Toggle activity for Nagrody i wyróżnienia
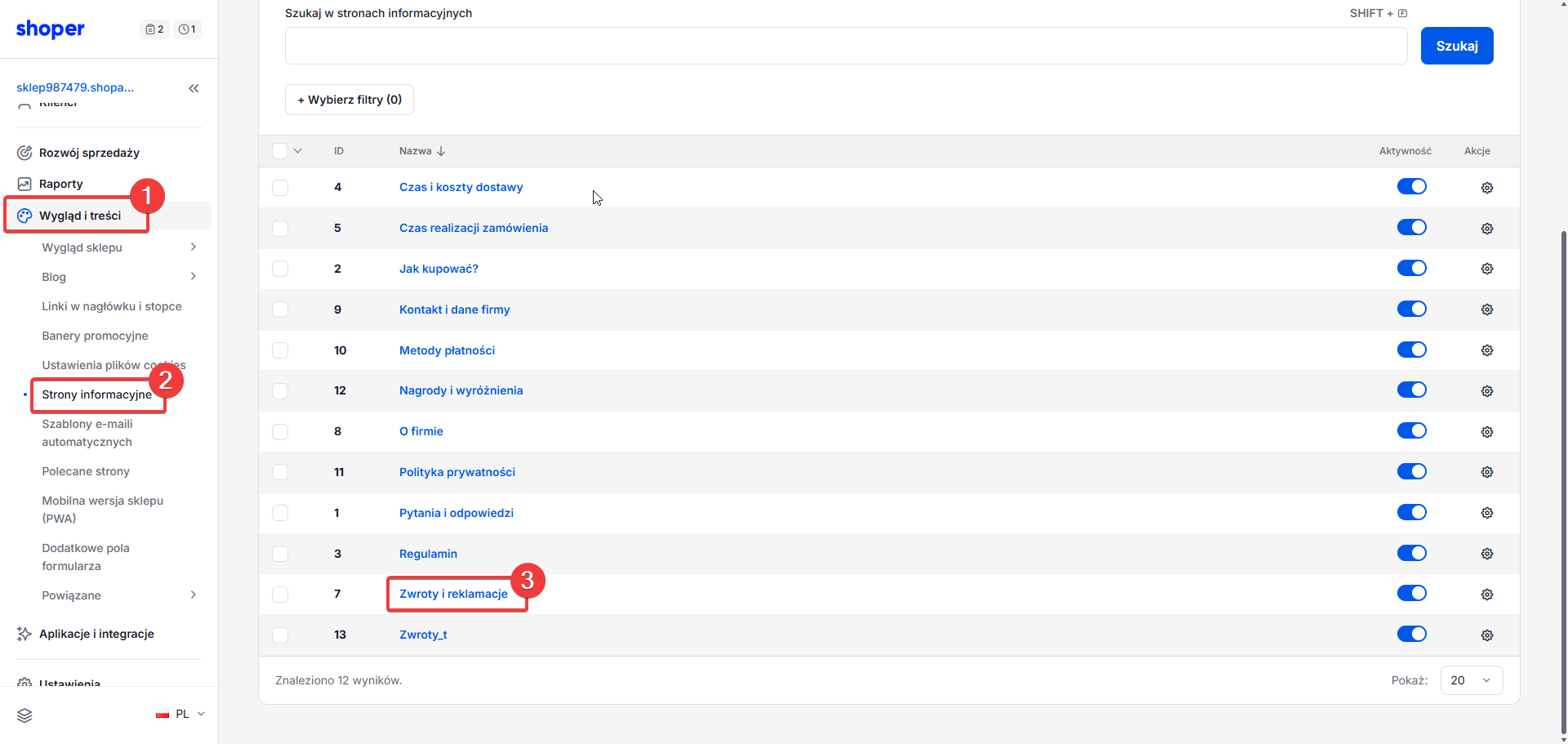The width and height of the screenshot is (1568, 744). 1411,390
